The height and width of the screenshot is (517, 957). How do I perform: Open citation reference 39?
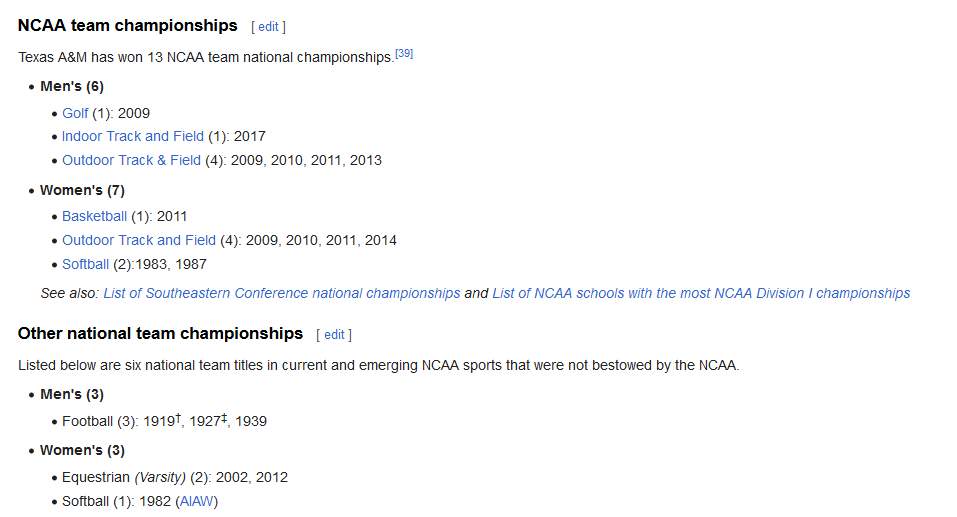tap(404, 54)
